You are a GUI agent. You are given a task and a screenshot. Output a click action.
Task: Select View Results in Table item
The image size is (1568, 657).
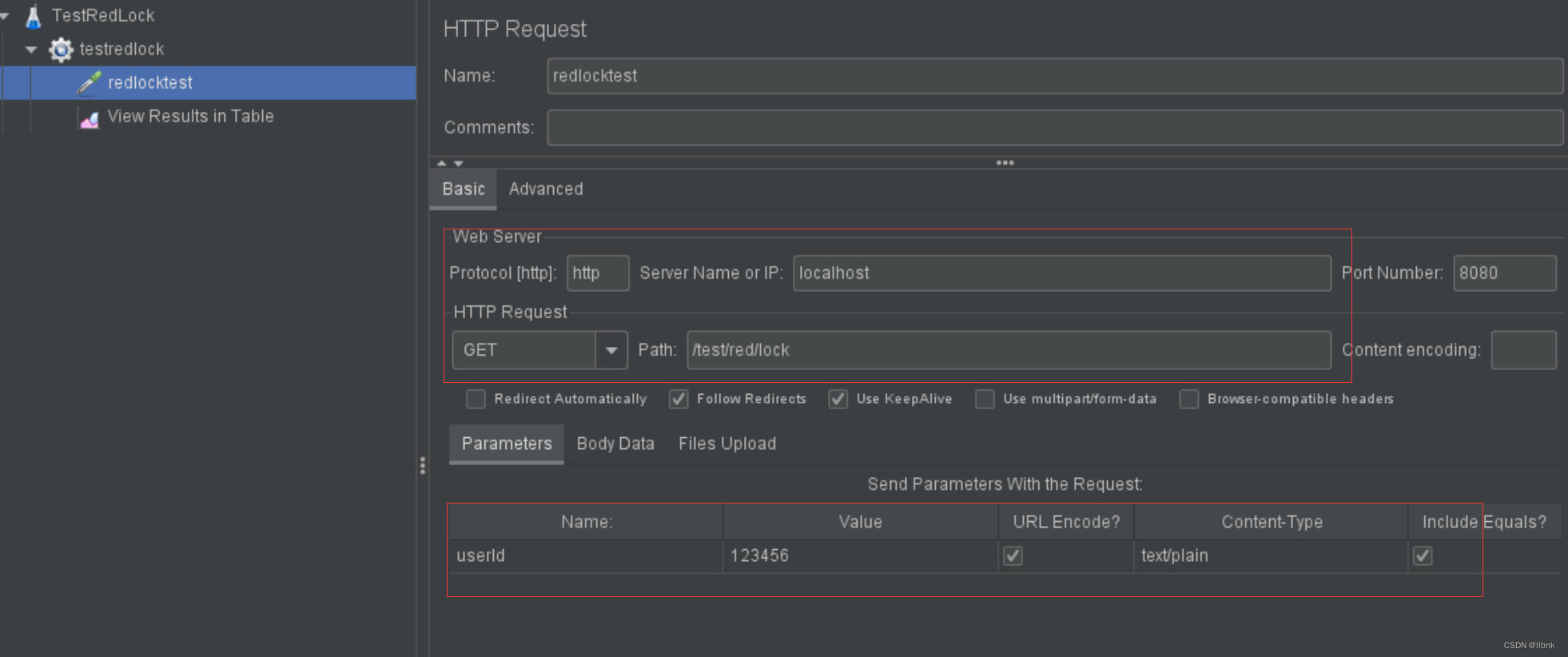[x=190, y=117]
